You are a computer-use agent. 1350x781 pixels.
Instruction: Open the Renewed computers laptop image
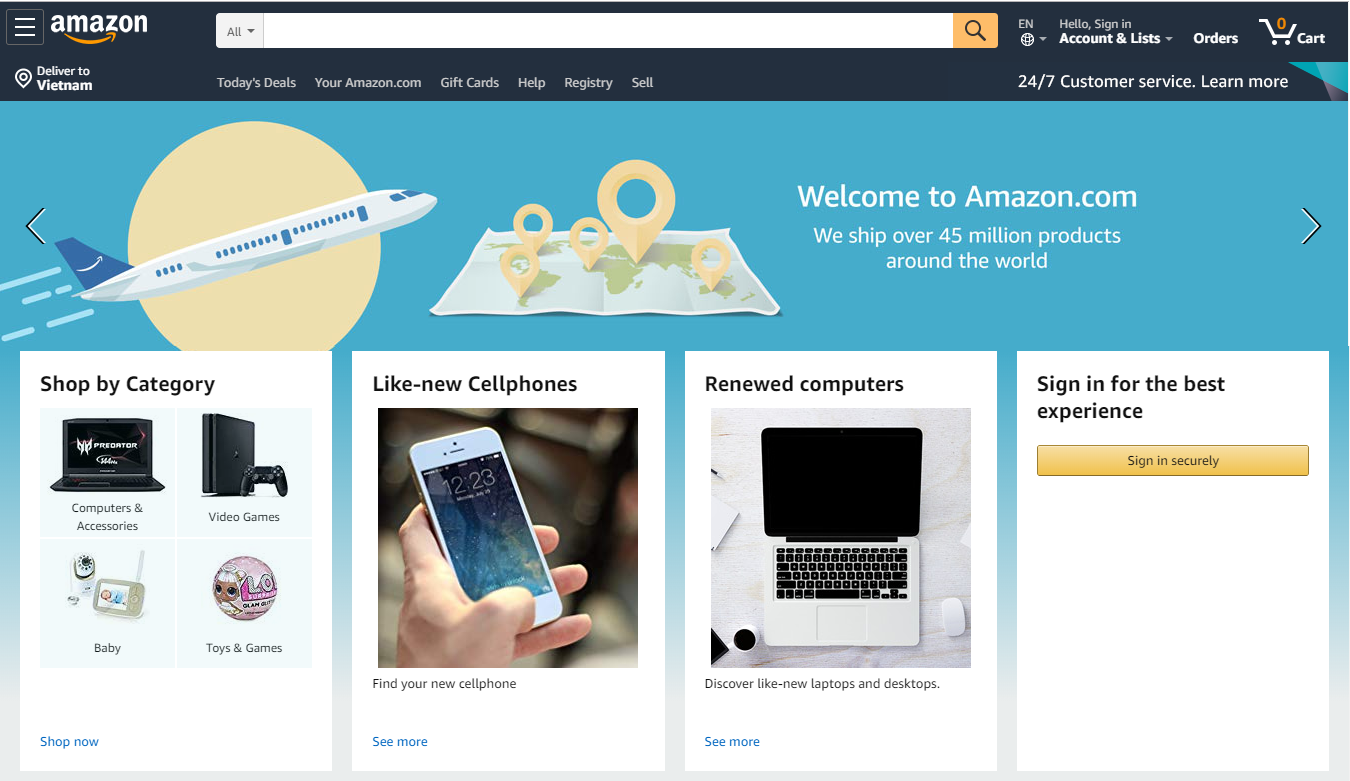[x=840, y=538]
